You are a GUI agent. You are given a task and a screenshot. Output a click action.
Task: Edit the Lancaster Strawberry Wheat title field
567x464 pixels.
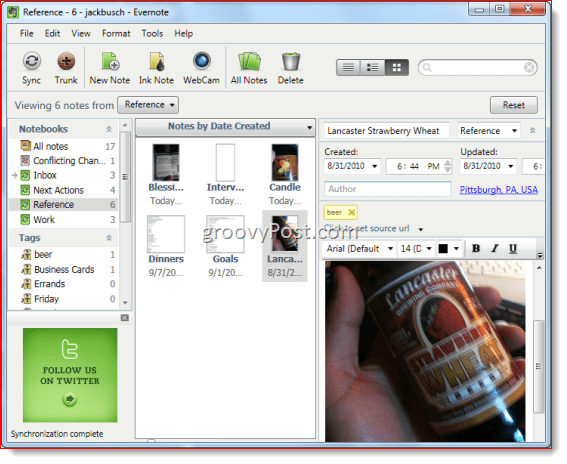coord(386,131)
